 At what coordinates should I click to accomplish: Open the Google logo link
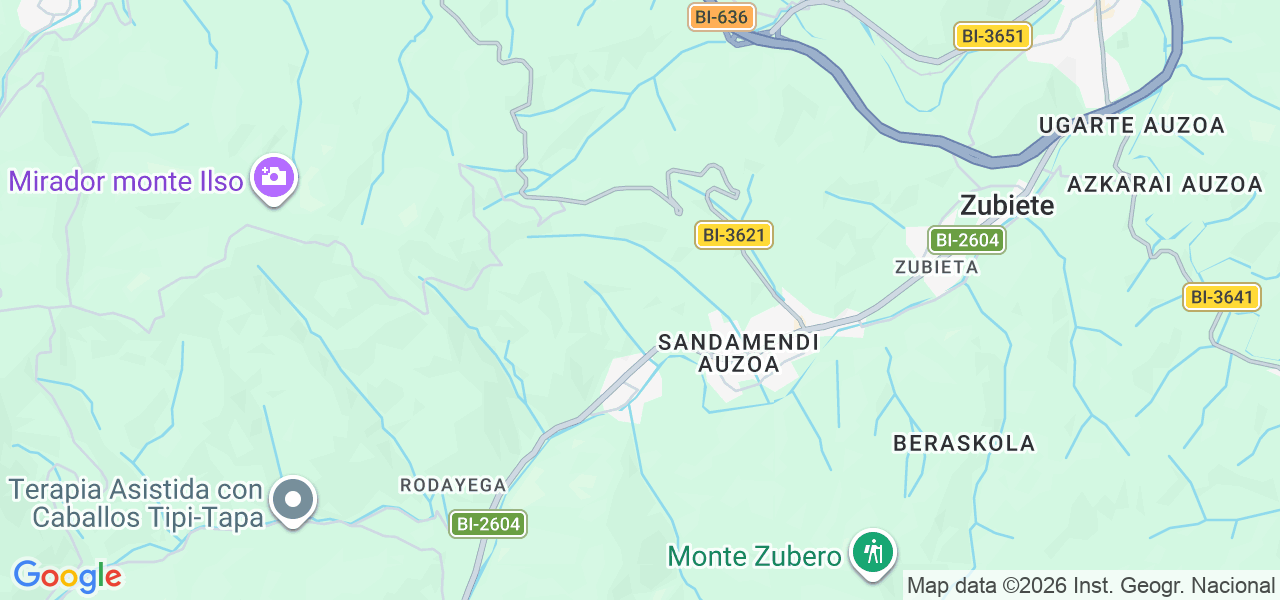tap(67, 576)
